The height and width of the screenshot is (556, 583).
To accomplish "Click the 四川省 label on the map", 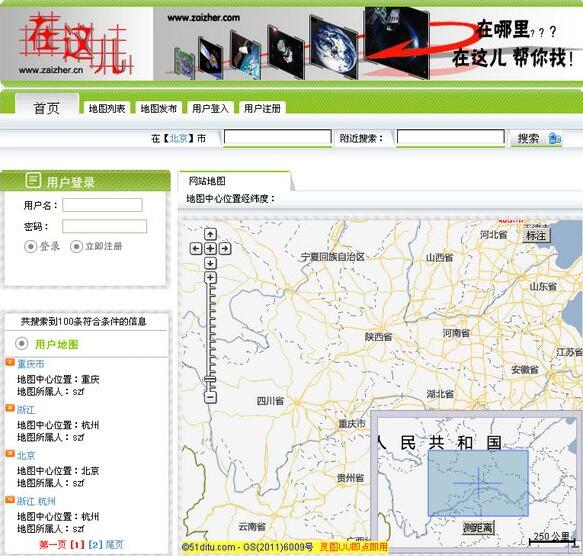I will [270, 401].
